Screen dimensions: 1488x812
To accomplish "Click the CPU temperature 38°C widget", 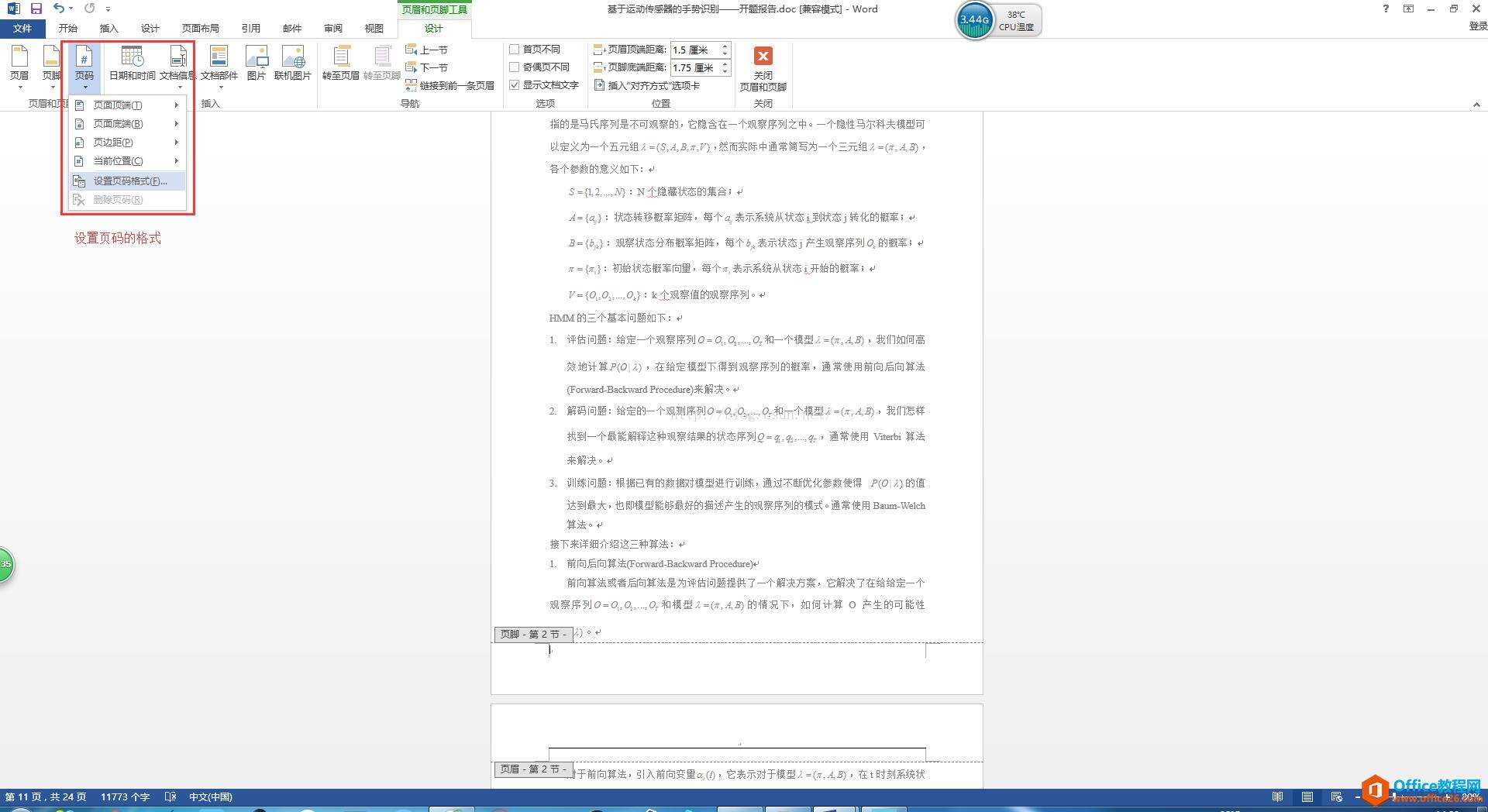I will click(x=1016, y=21).
